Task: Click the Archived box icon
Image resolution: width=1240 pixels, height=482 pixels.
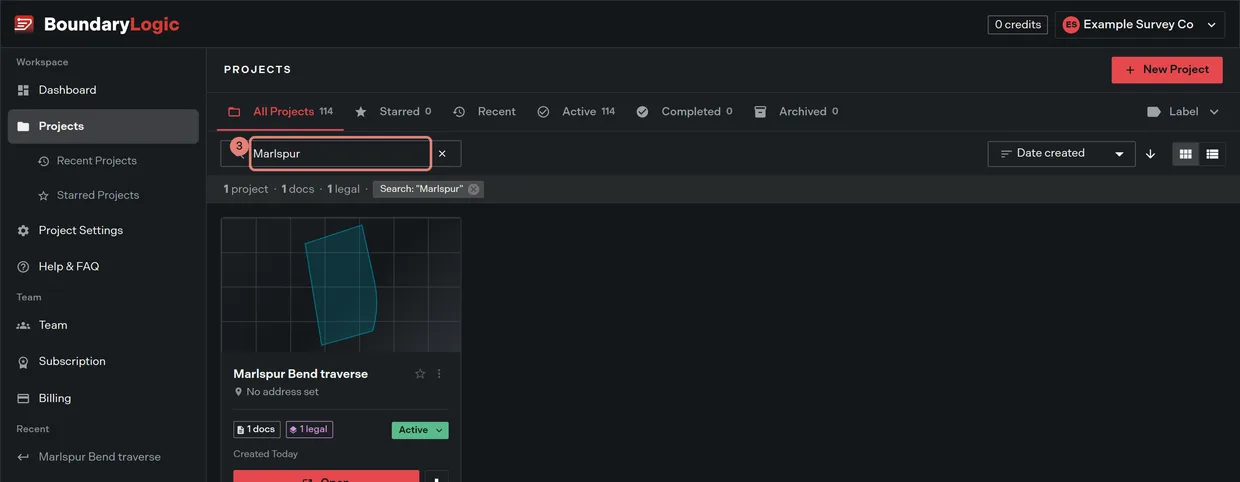Action: point(760,112)
